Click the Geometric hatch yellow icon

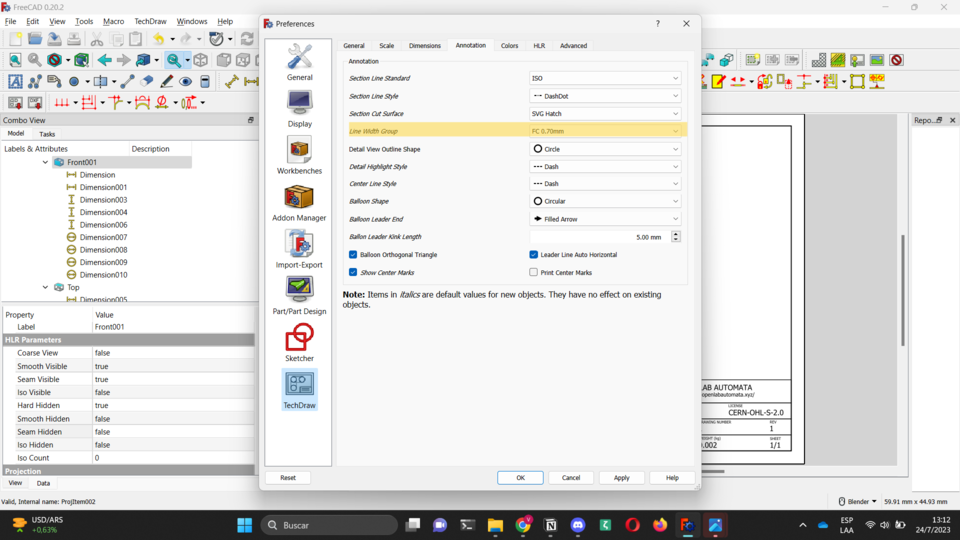click(838, 60)
